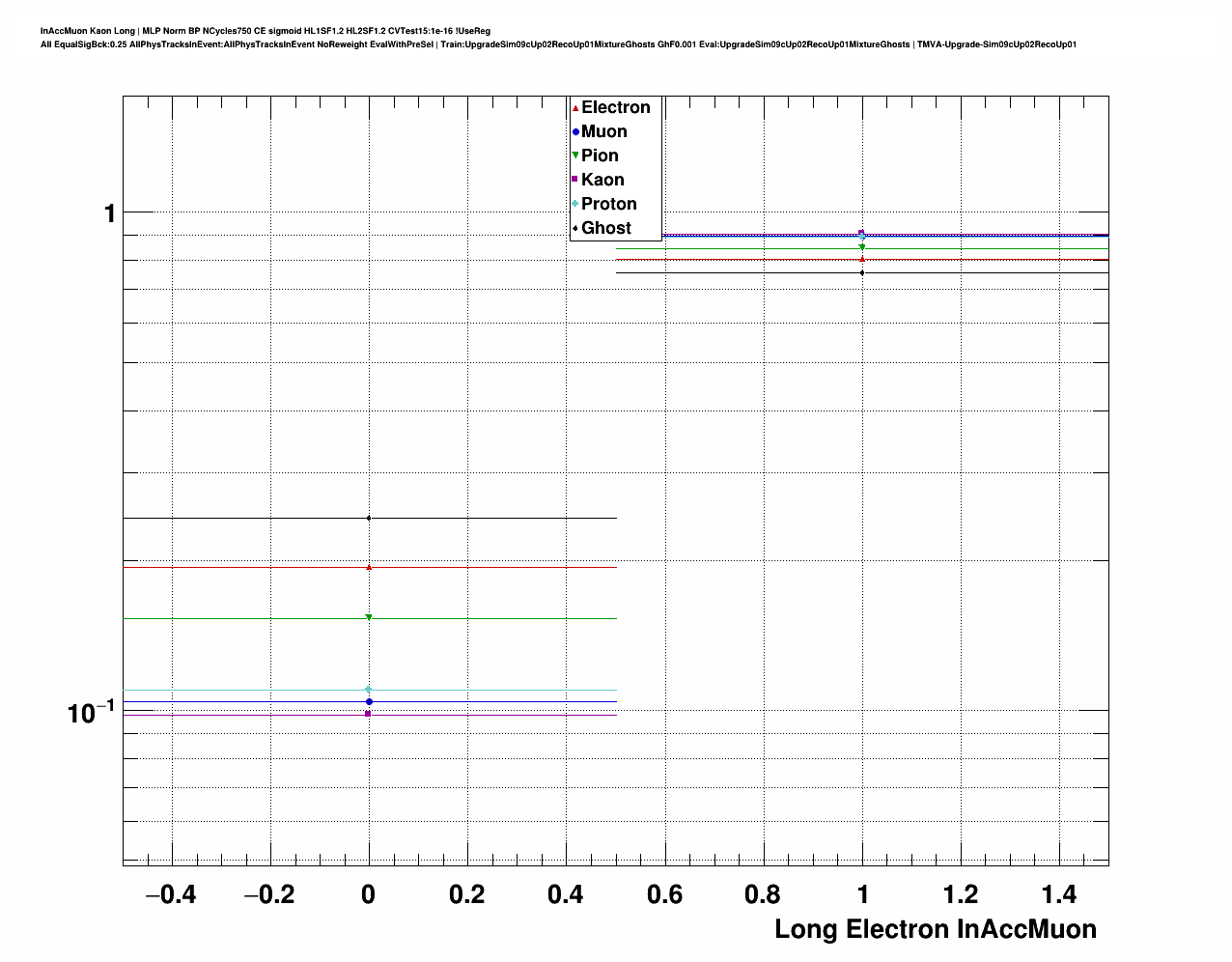This screenshot has width=1232, height=962.
Task: Click x-axis tick label 0.2
Action: [467, 894]
